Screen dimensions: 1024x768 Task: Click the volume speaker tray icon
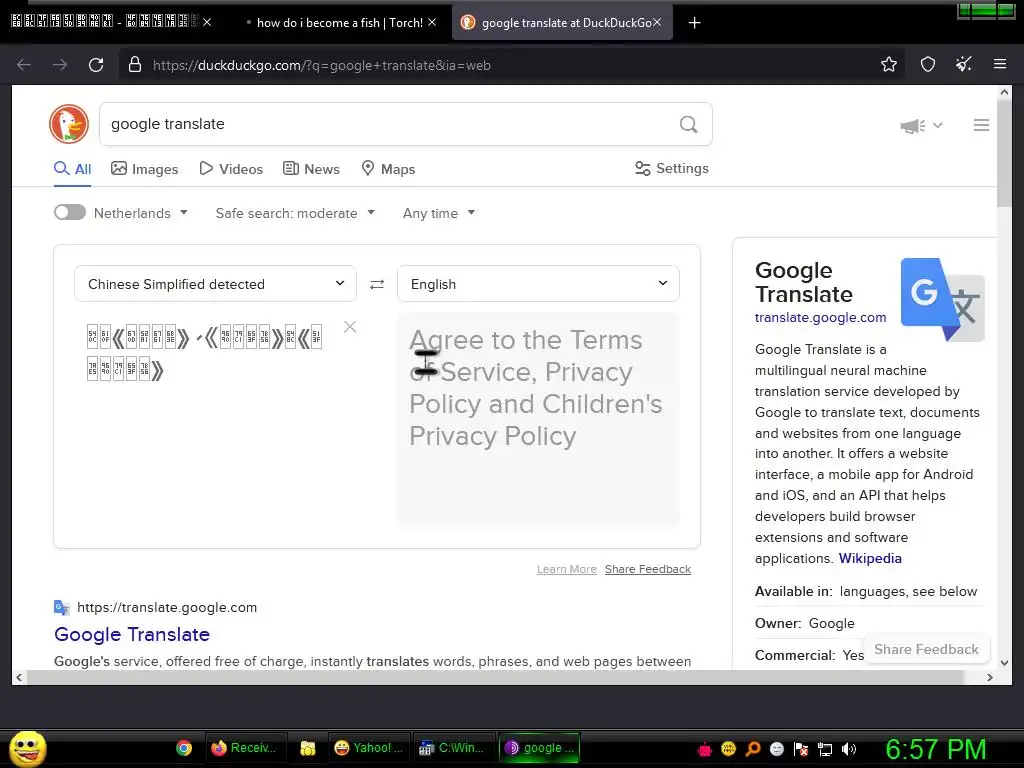coord(849,749)
